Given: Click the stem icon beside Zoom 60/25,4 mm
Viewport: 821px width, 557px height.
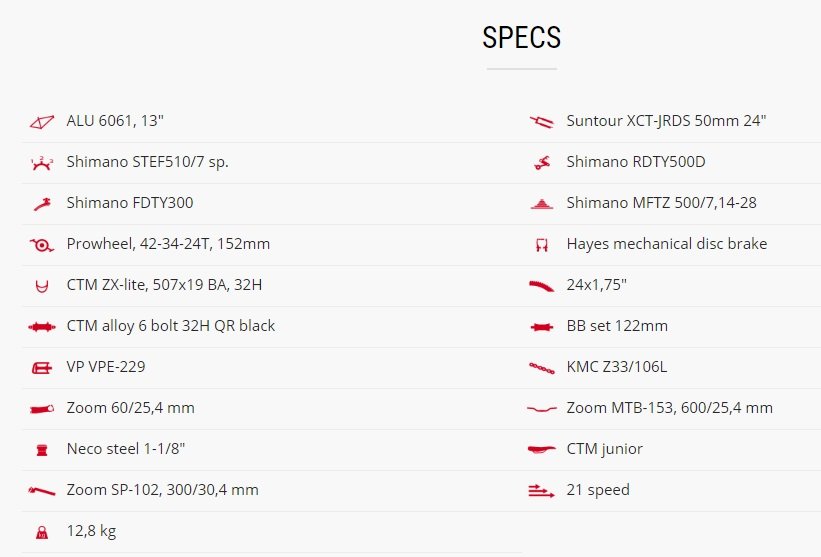Looking at the screenshot, I should (41, 409).
